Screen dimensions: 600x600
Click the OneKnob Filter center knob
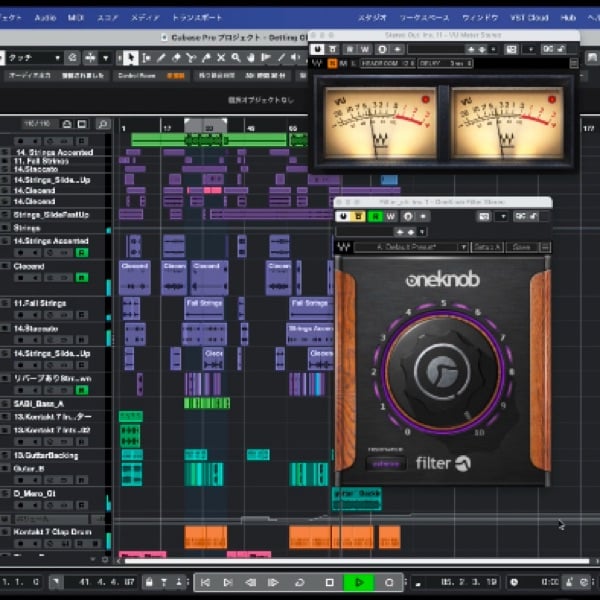[440, 372]
